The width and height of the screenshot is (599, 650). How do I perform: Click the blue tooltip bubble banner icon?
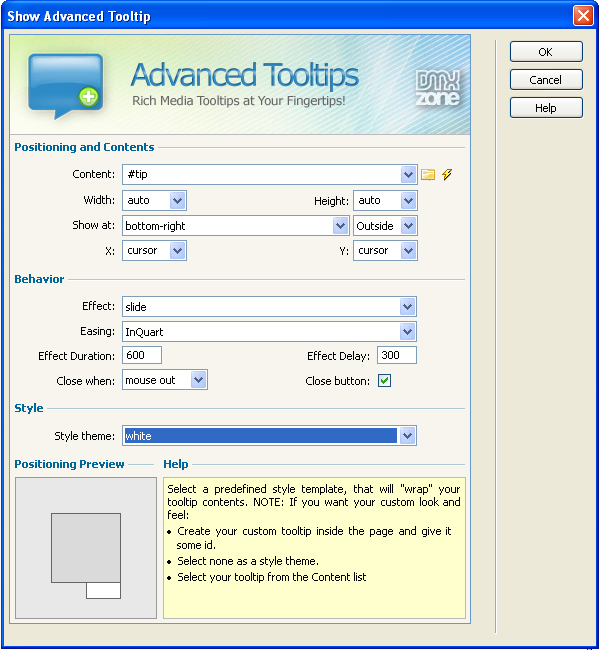coord(65,86)
